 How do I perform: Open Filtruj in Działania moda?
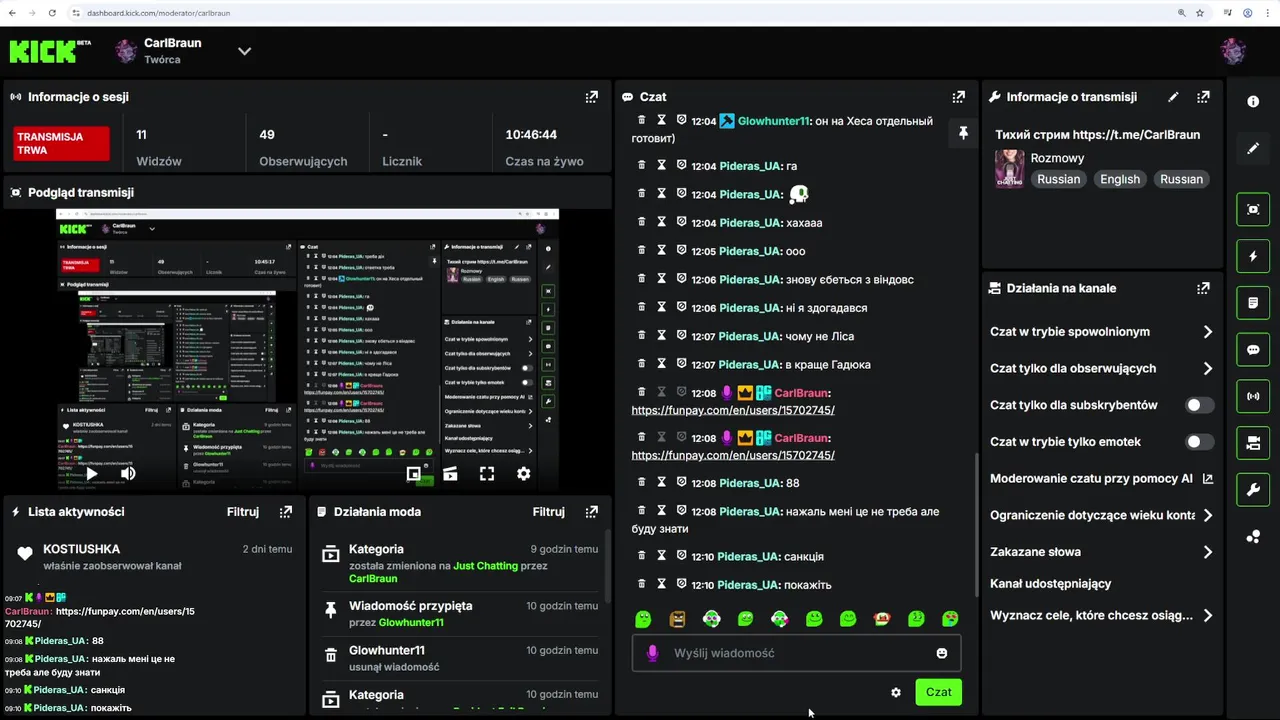coord(549,512)
